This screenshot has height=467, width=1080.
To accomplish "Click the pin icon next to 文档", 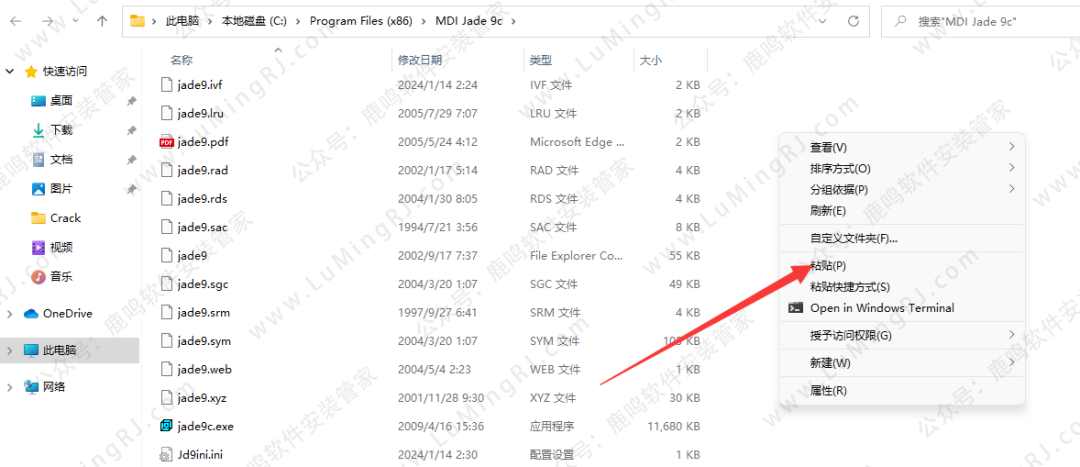I will 131,160.
